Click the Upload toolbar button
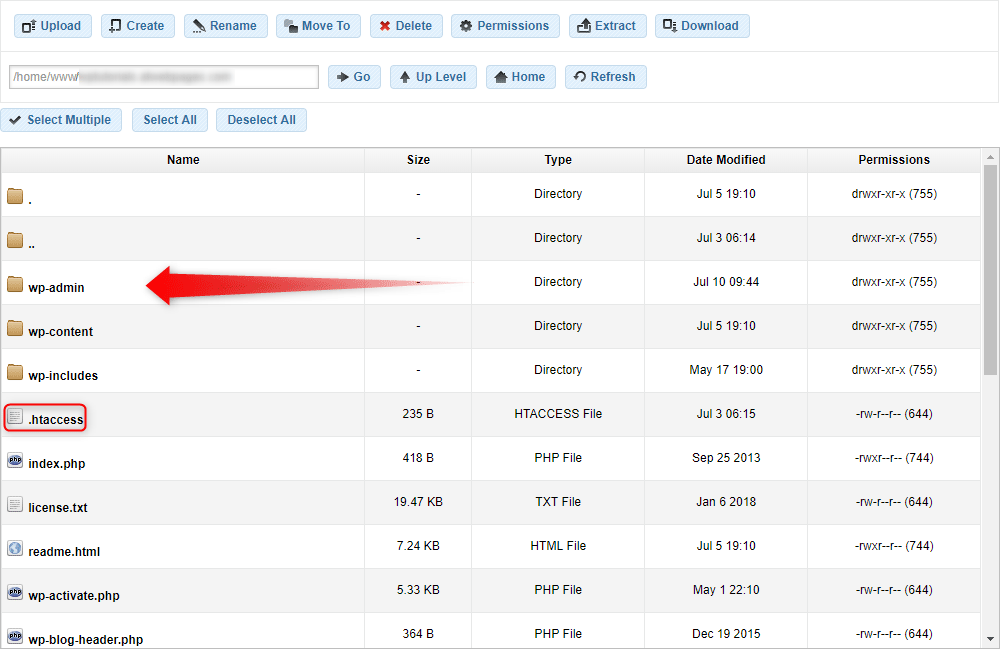The width and height of the screenshot is (1000, 649). click(x=53, y=26)
